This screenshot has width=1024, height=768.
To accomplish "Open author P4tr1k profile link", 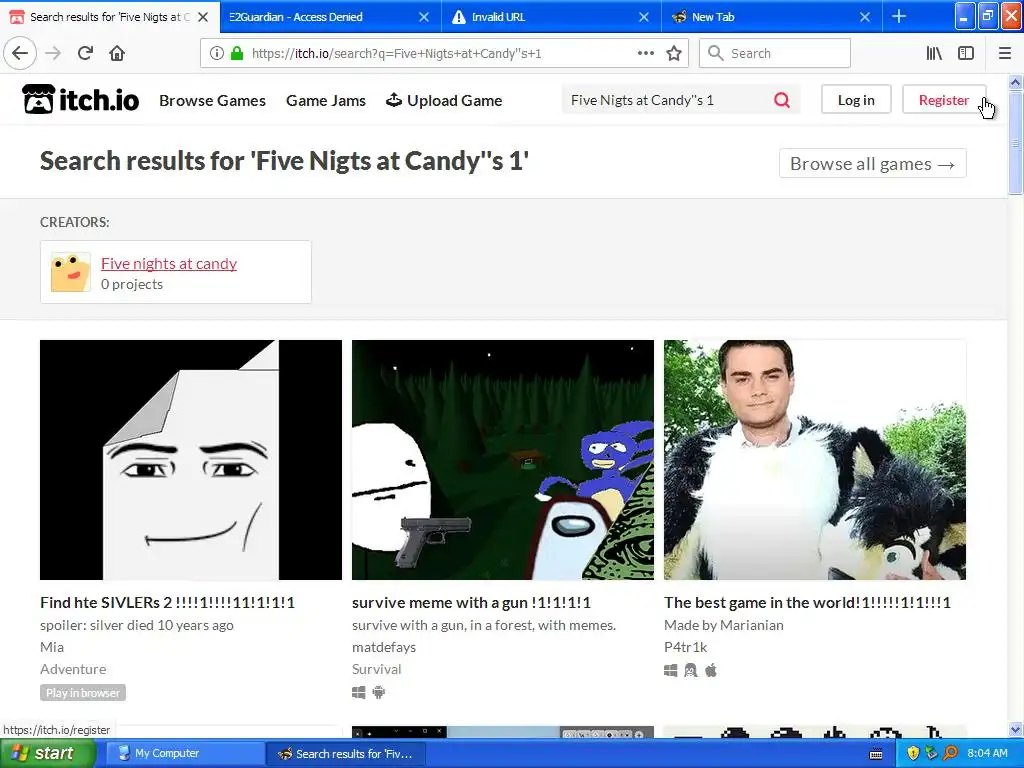I will [x=686, y=647].
